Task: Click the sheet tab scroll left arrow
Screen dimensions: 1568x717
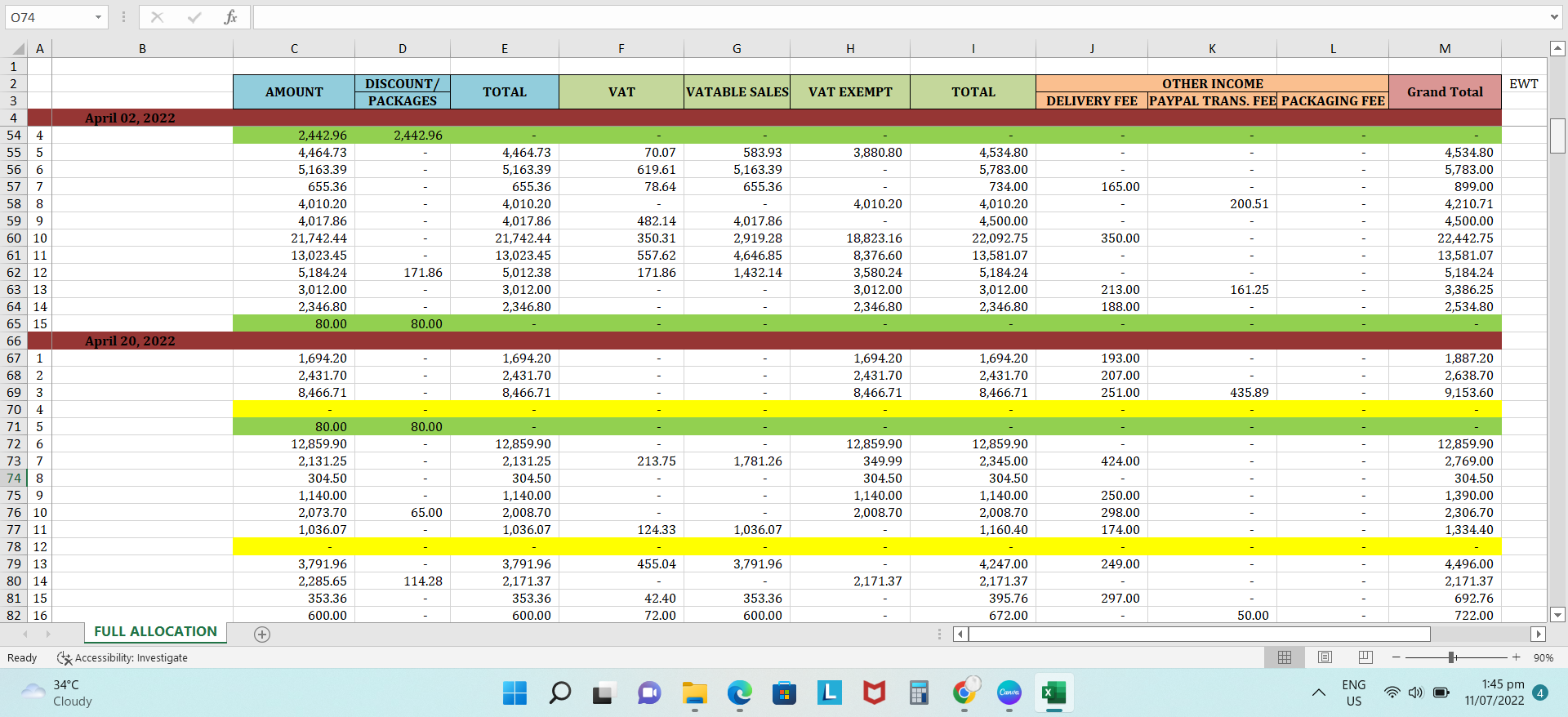Action: point(25,634)
